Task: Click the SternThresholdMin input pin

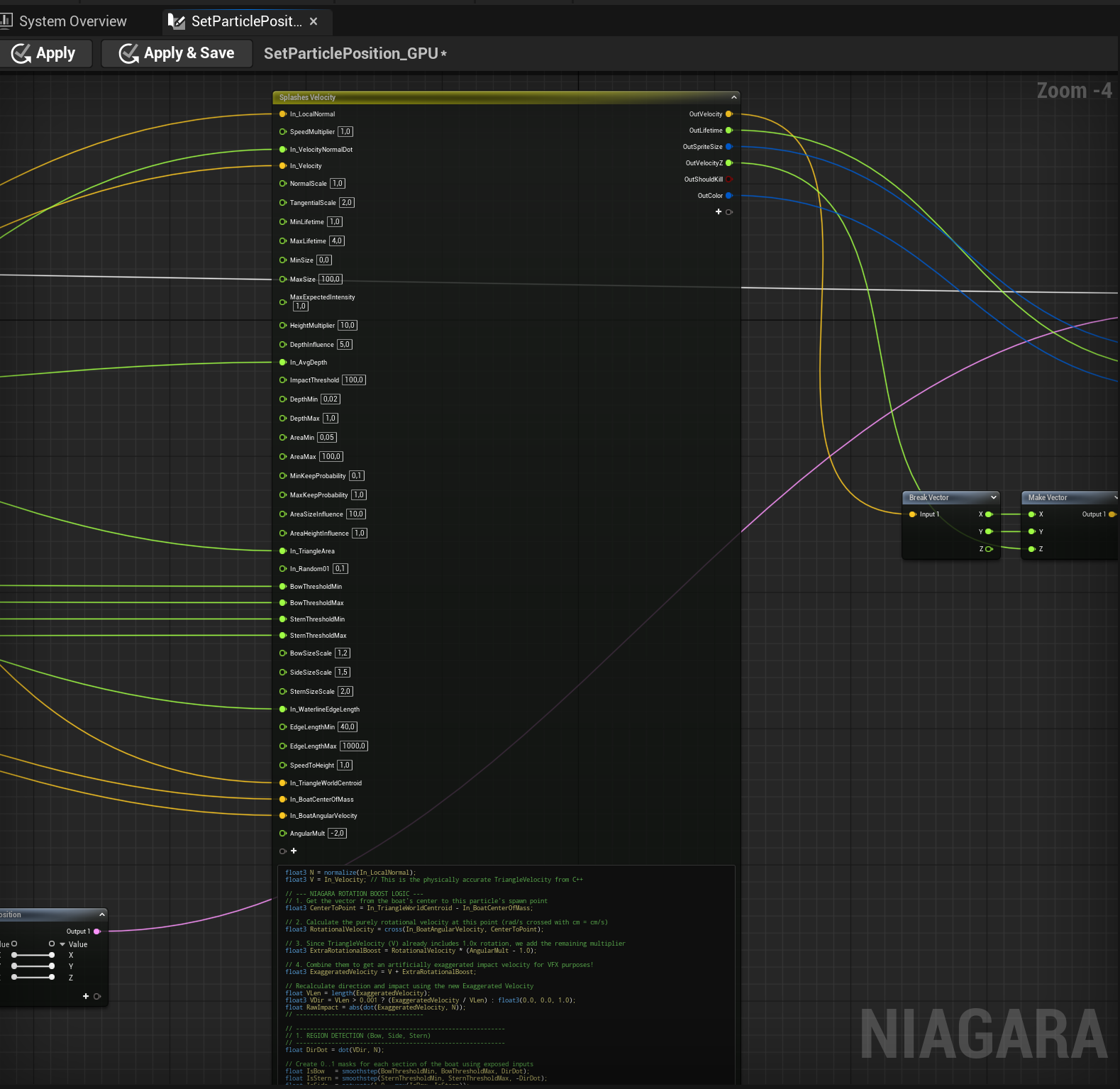Action: pos(283,619)
